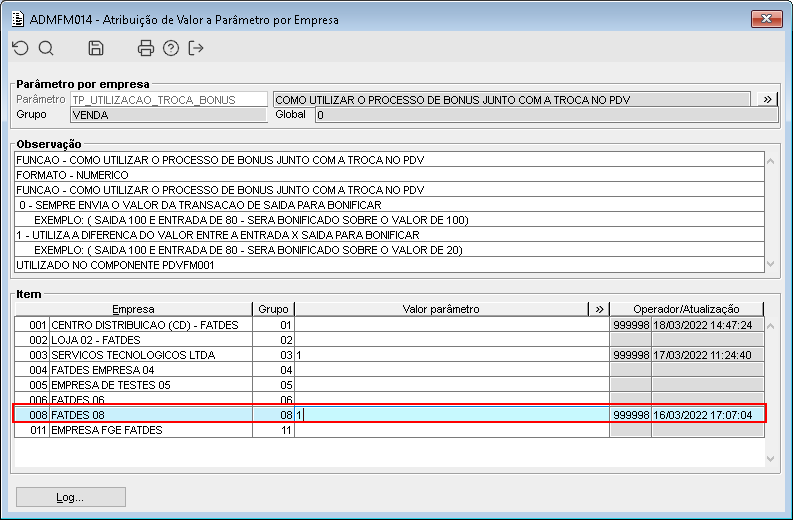Edit Valor parâmetro for SERVICOS TECNOLOGICOS LTDA
The image size is (793, 520).
pos(452,355)
